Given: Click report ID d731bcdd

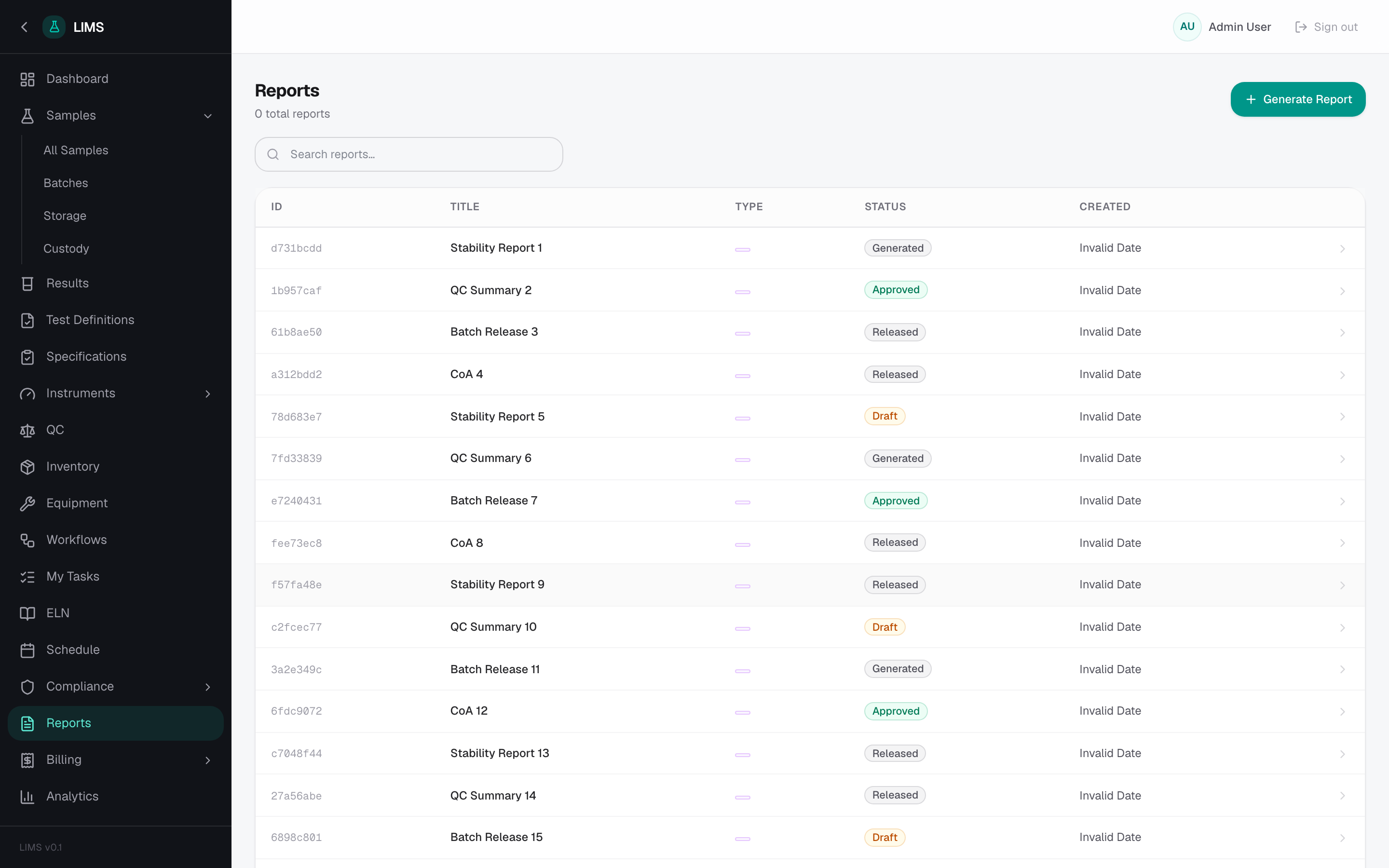Looking at the screenshot, I should click(296, 248).
